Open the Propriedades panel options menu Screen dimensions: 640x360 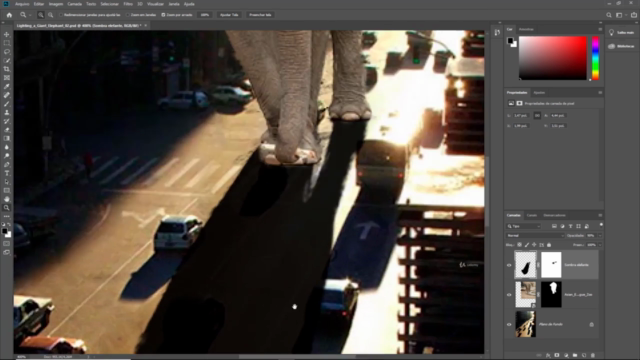pyautogui.click(x=600, y=93)
